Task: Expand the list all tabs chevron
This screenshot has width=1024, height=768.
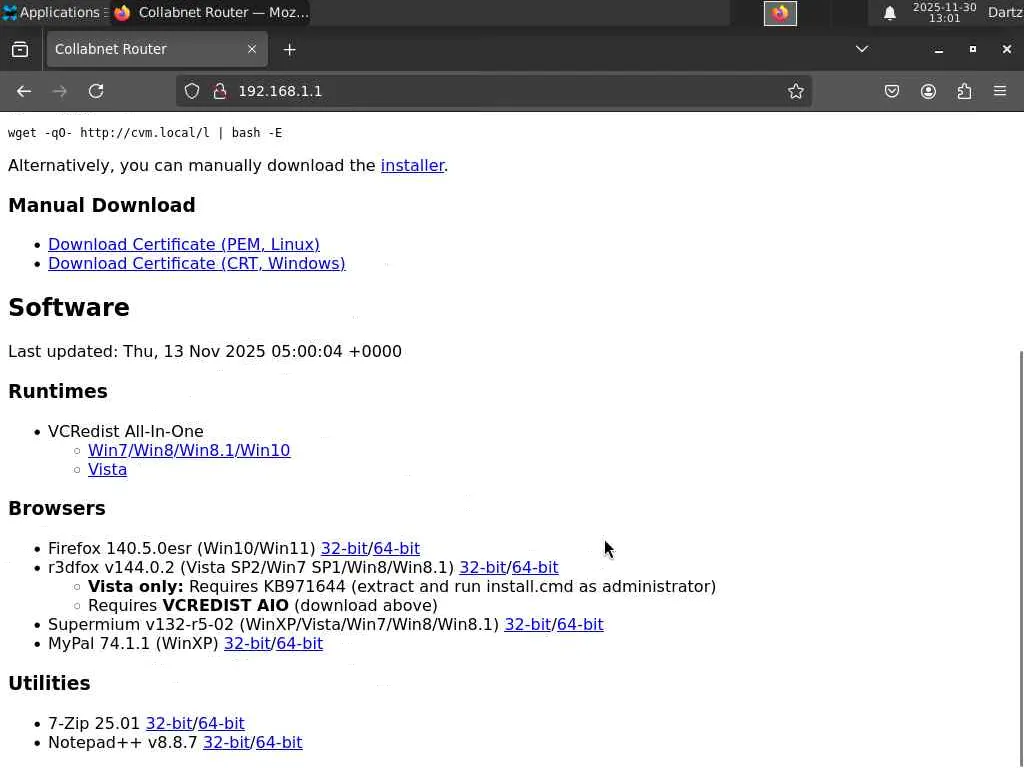Action: point(861,49)
